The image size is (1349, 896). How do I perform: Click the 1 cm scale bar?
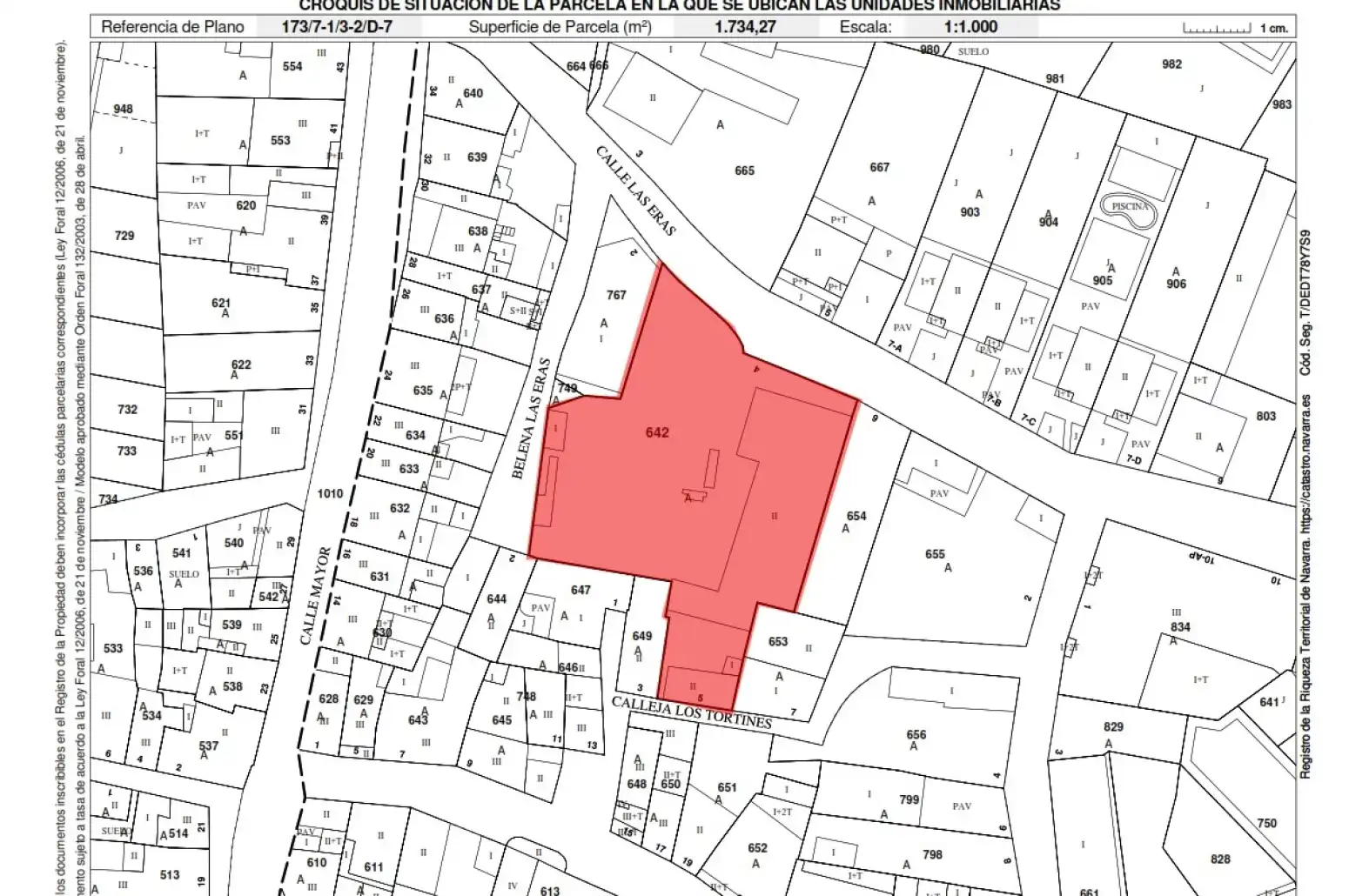click(x=1217, y=28)
